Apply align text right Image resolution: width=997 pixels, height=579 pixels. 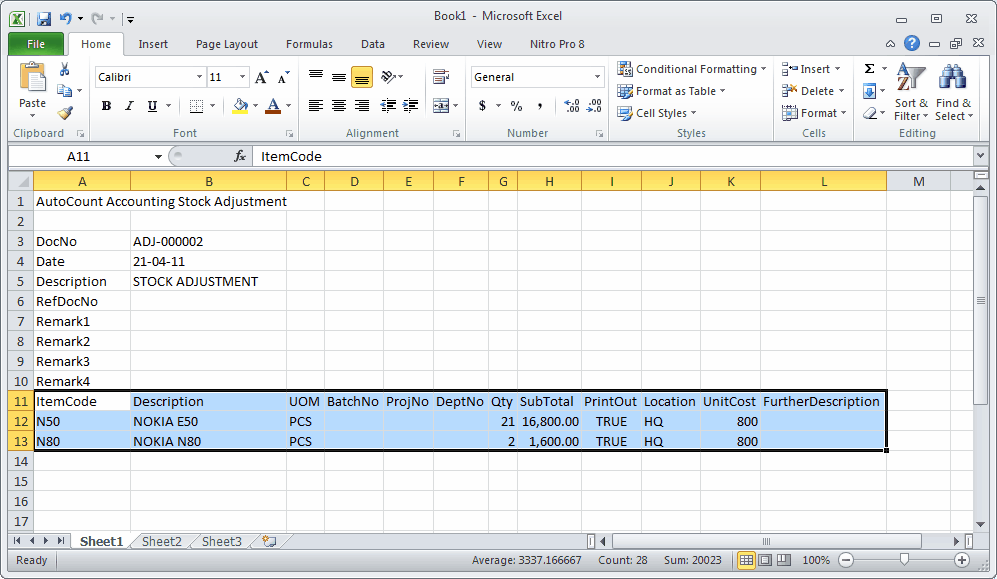pos(361,106)
